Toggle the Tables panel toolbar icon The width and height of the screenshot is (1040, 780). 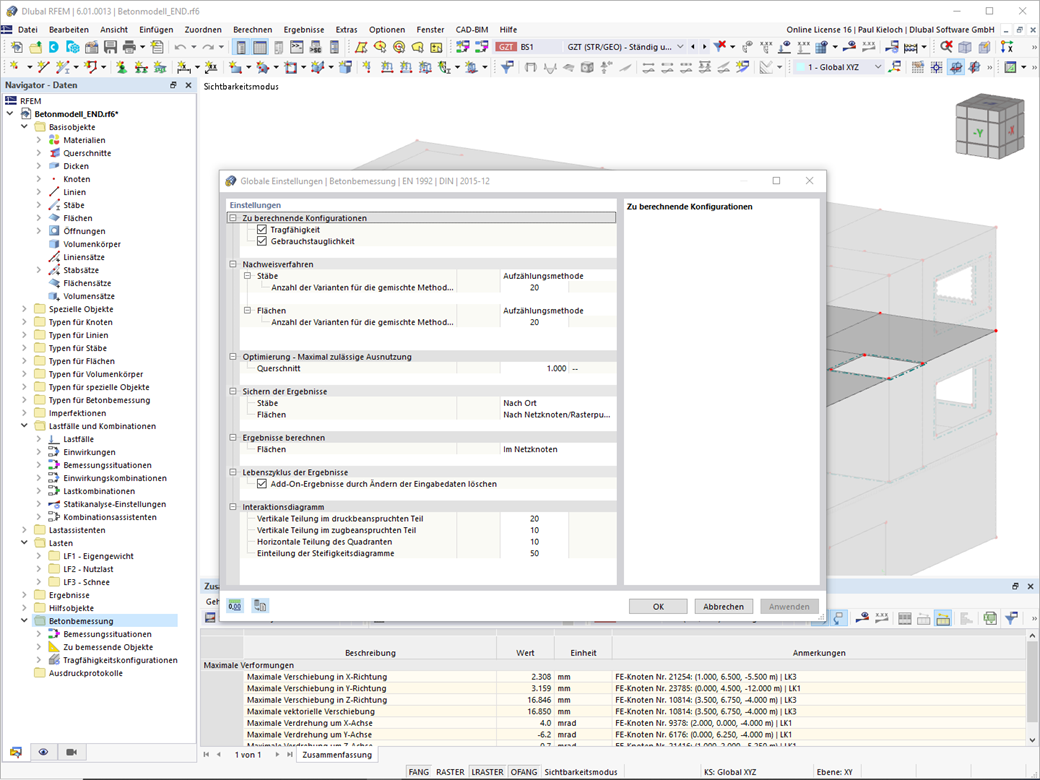coord(260,47)
